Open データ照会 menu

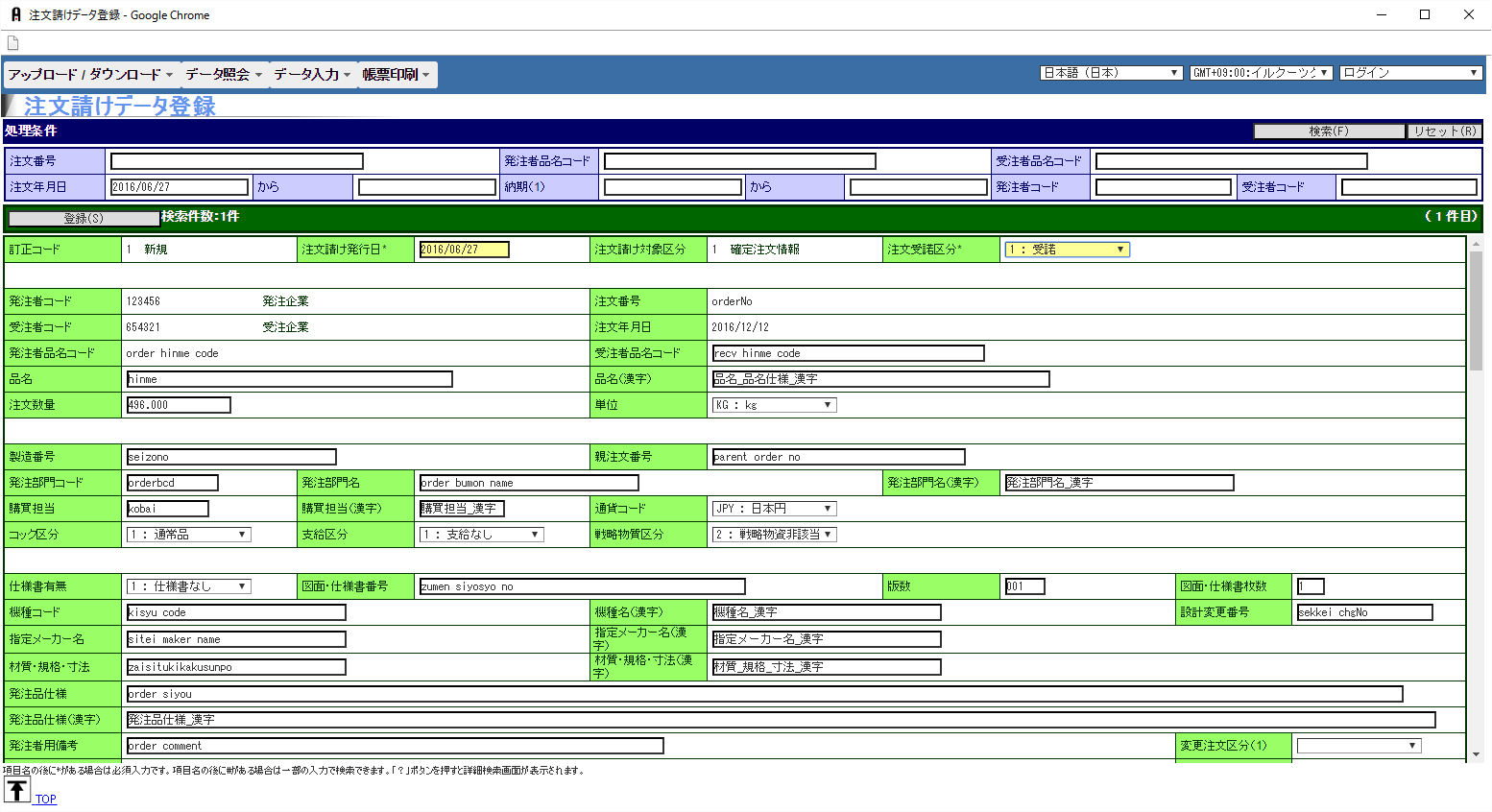pos(223,74)
